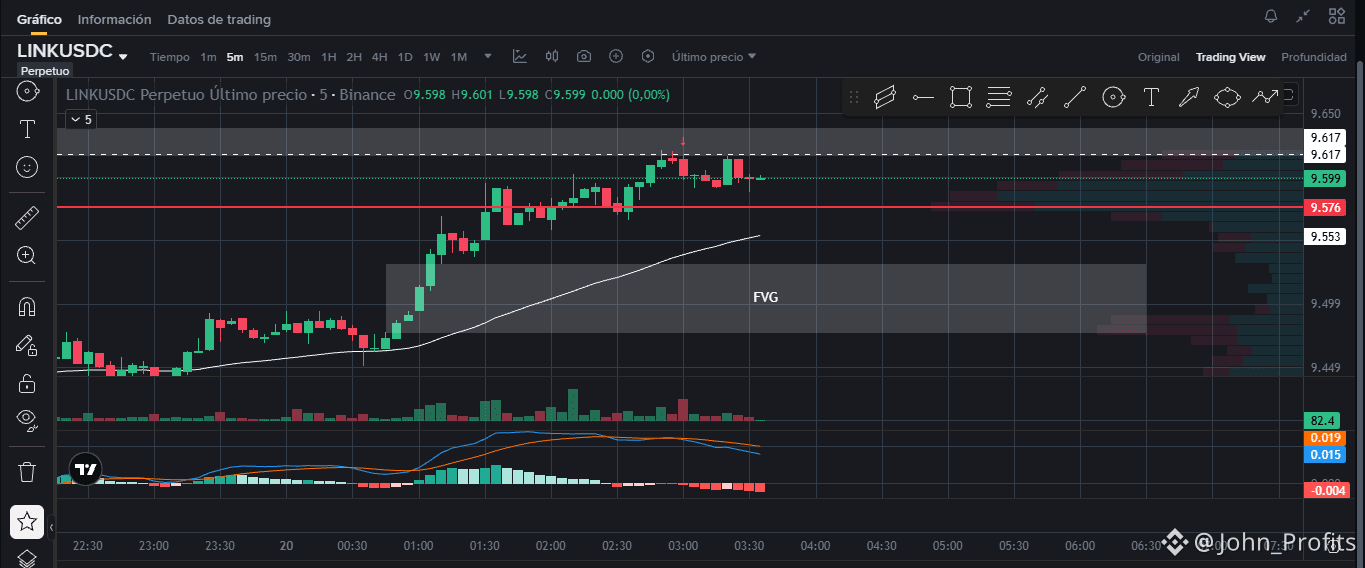The image size is (1365, 568).
Task: Set interval to 1M monthly
Action: 459,57
